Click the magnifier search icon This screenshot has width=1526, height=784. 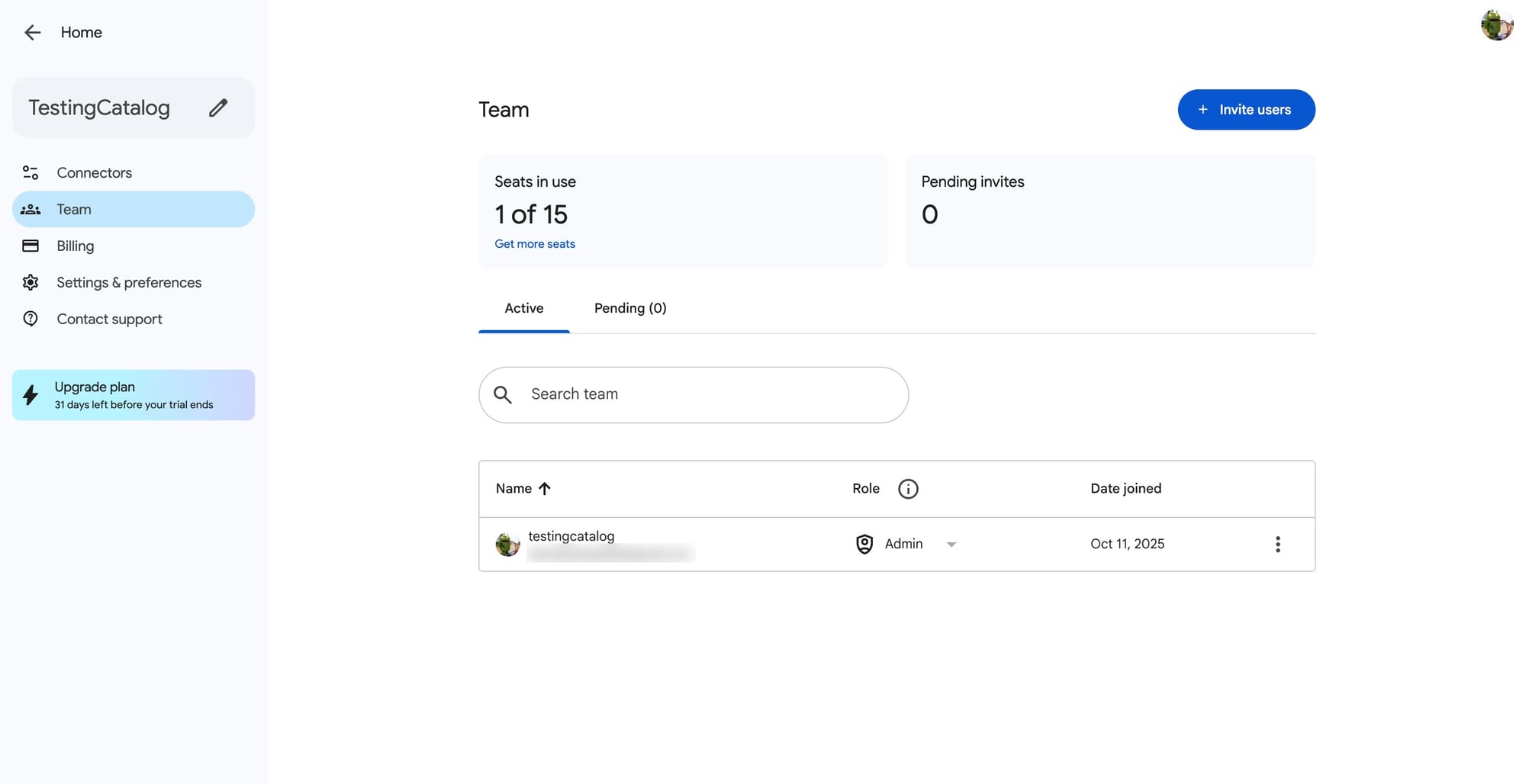(x=503, y=394)
